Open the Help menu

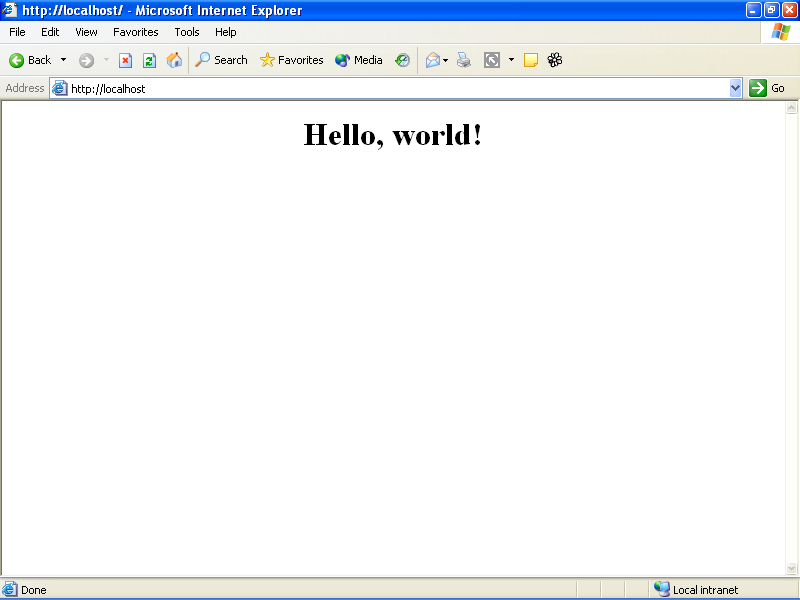[x=226, y=32]
